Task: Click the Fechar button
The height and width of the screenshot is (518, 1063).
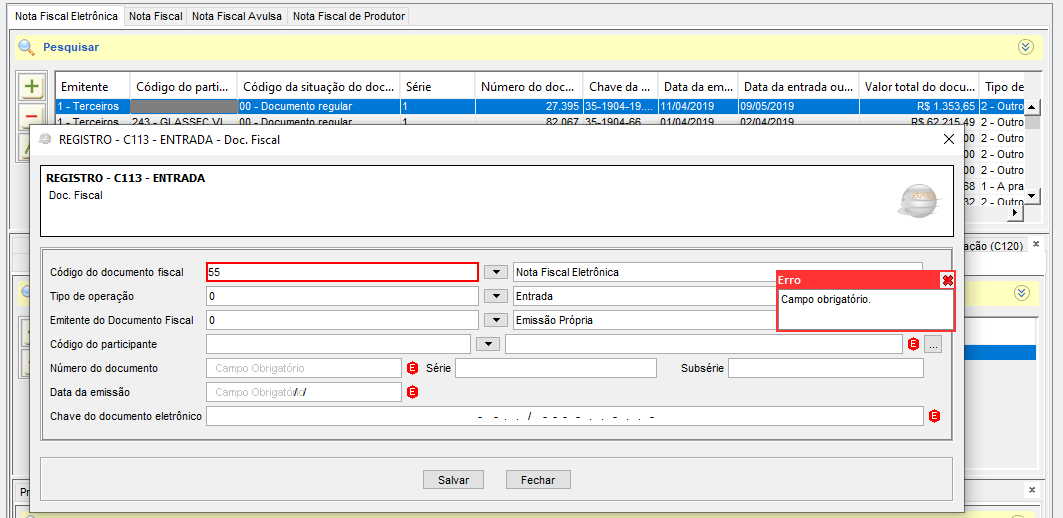Action: (537, 480)
